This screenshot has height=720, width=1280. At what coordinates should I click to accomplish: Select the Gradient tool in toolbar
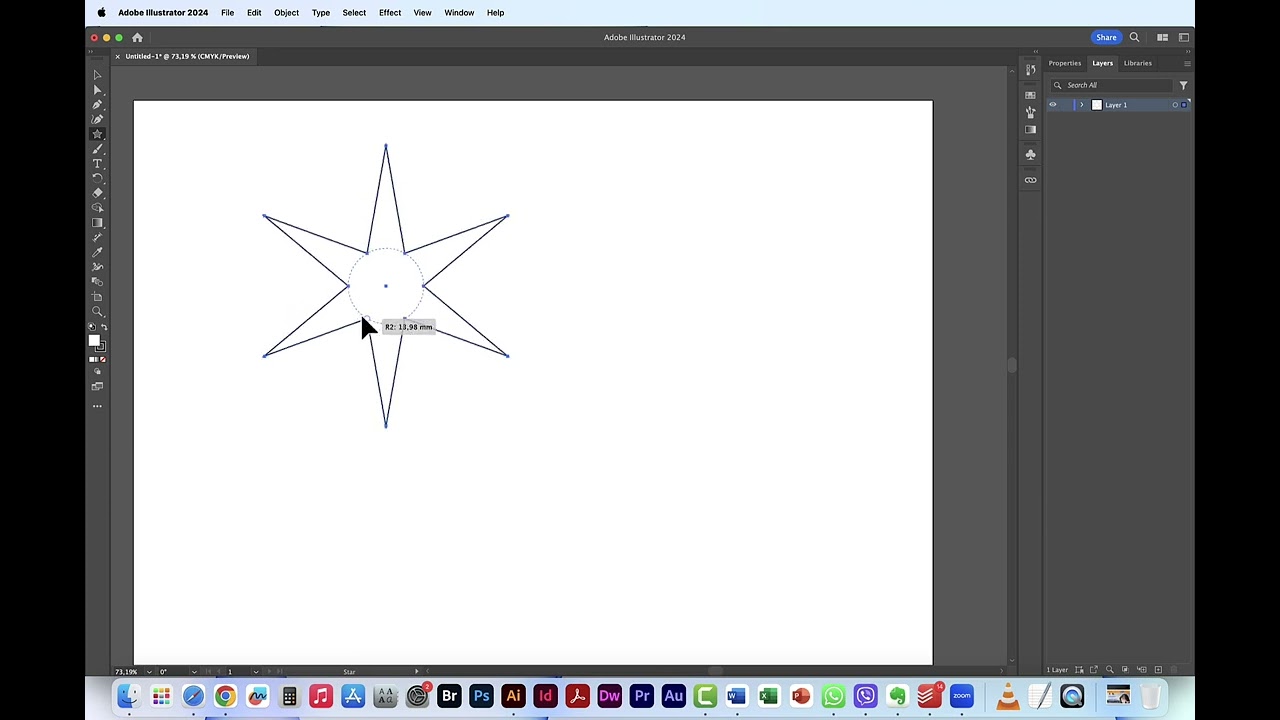(97, 223)
